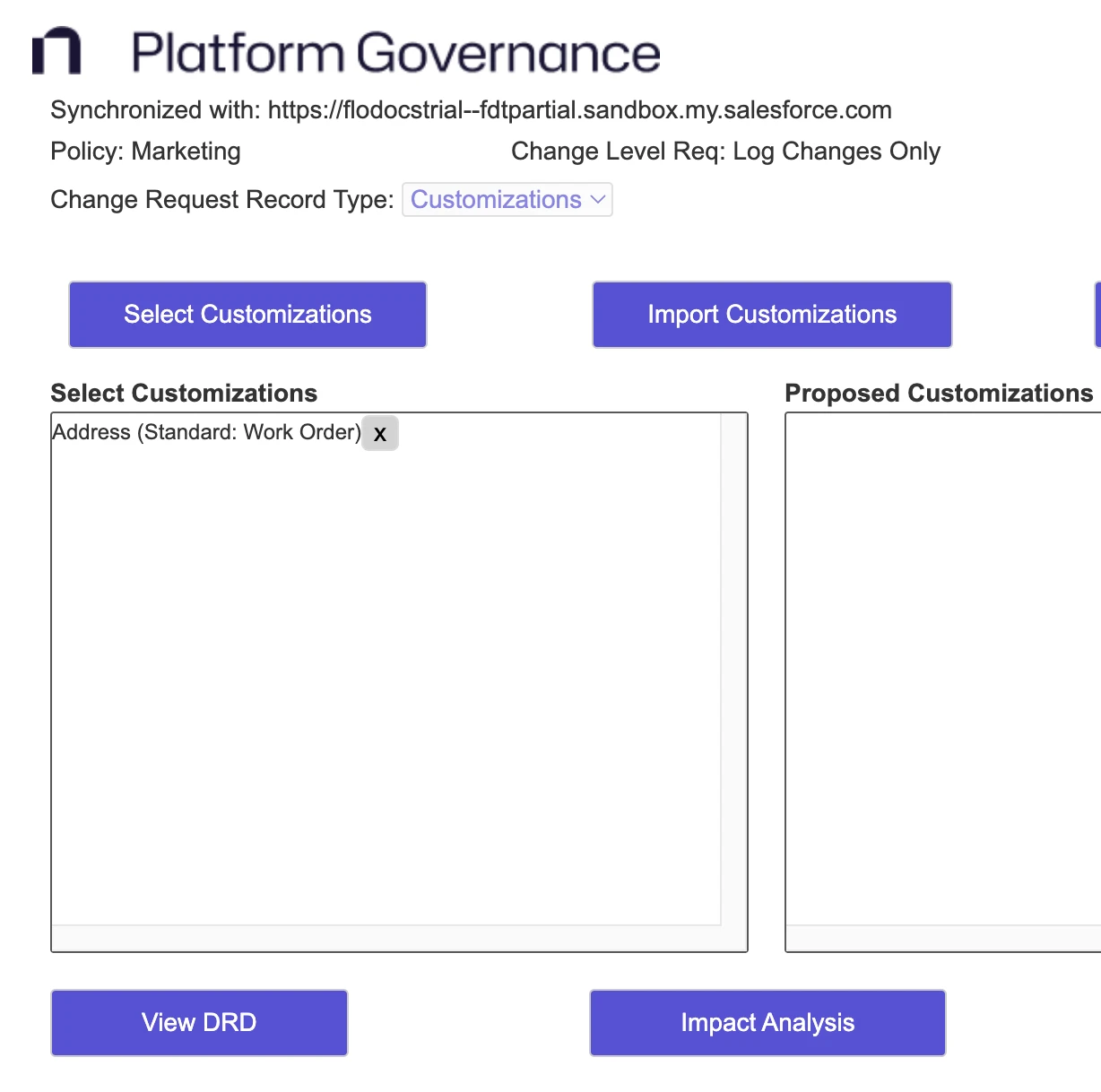Click the Platform Governance title text
Image resolution: width=1101 pixels, height=1092 pixels.
click(395, 53)
